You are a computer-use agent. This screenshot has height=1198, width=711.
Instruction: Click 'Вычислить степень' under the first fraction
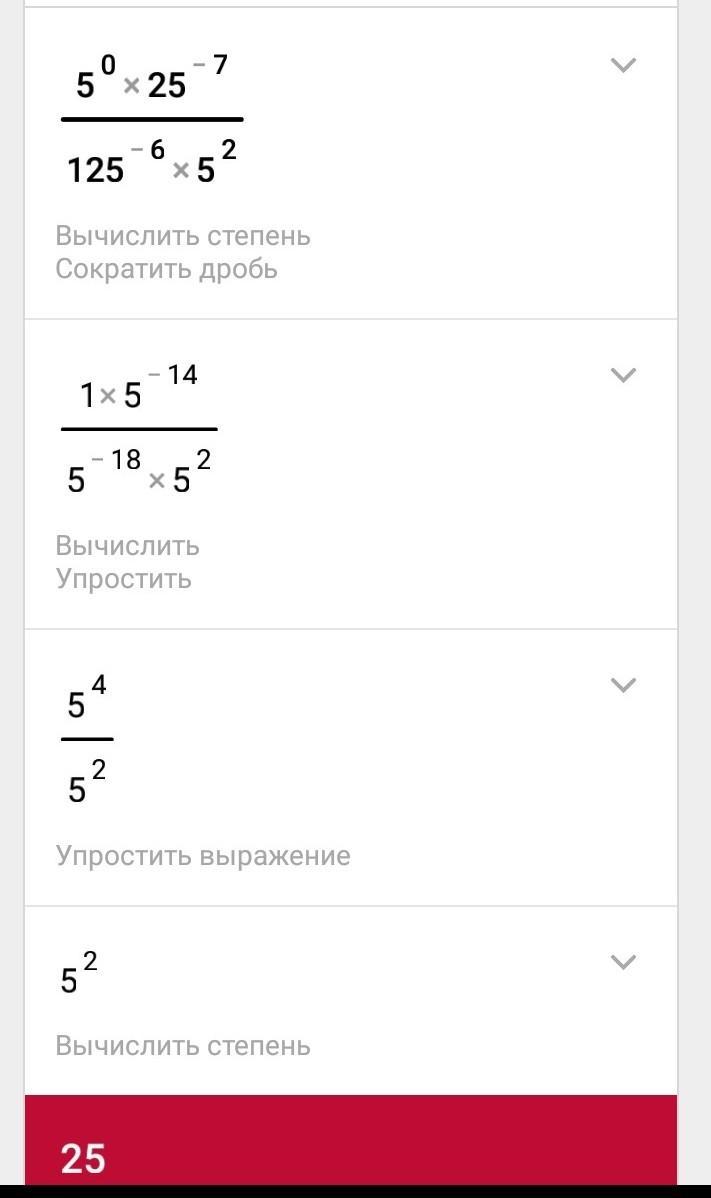[183, 236]
